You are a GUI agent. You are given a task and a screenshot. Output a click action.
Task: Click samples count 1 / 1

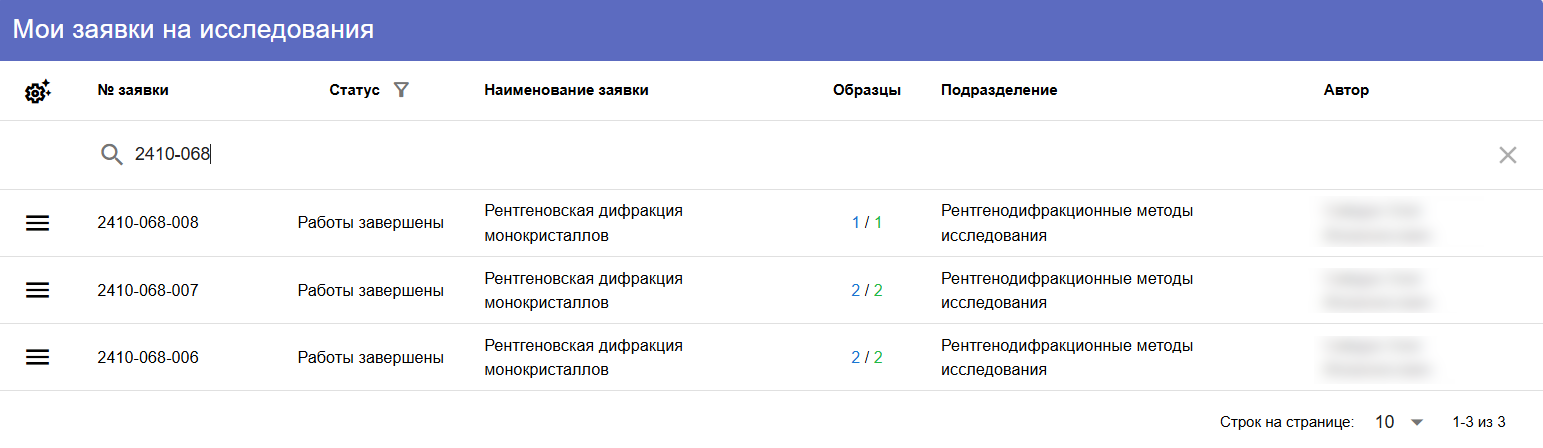(867, 223)
